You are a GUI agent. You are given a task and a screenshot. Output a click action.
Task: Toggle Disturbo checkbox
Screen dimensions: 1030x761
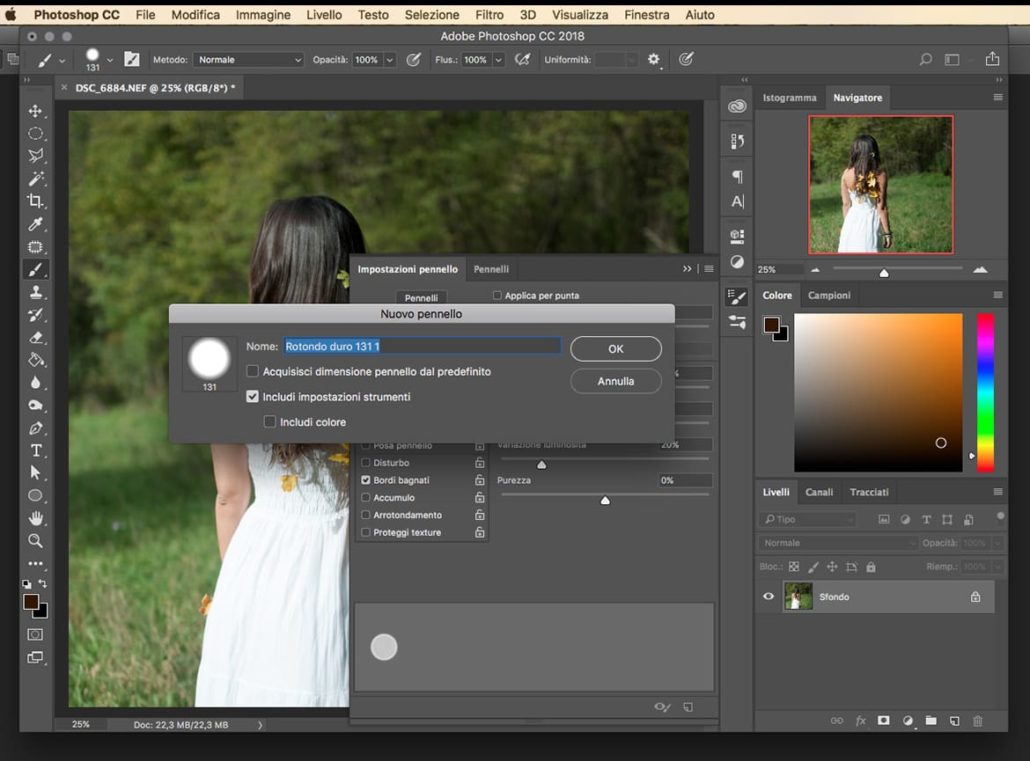point(366,463)
